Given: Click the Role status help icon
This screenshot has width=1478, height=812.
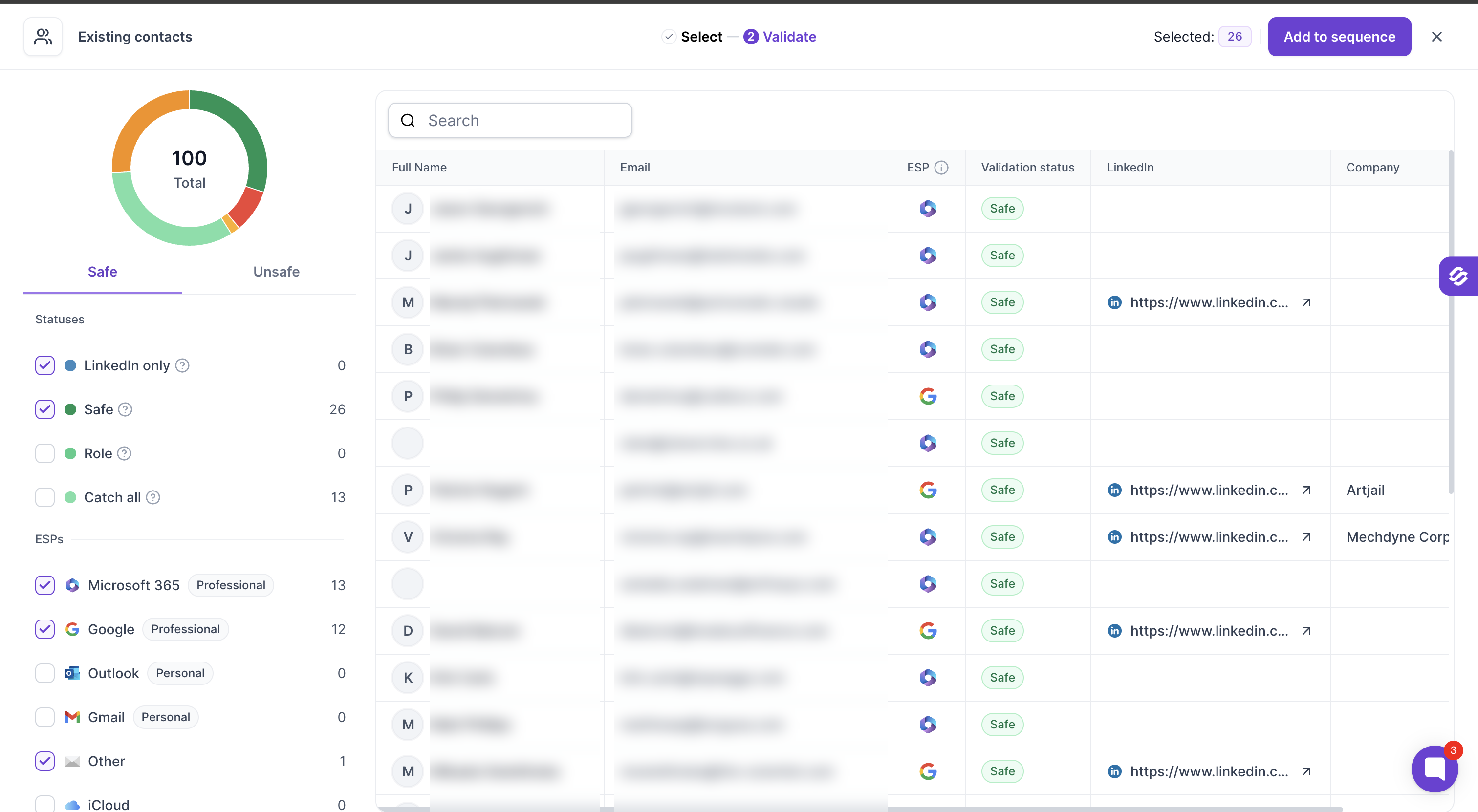Looking at the screenshot, I should coord(124,453).
